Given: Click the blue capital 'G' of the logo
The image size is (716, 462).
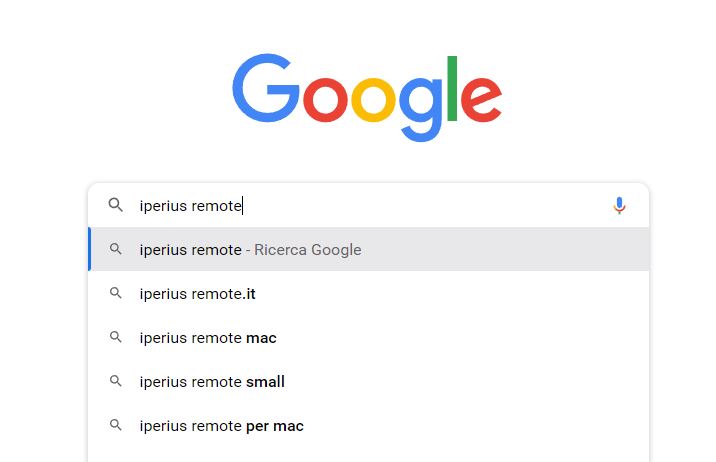Looking at the screenshot, I should (x=265, y=89).
